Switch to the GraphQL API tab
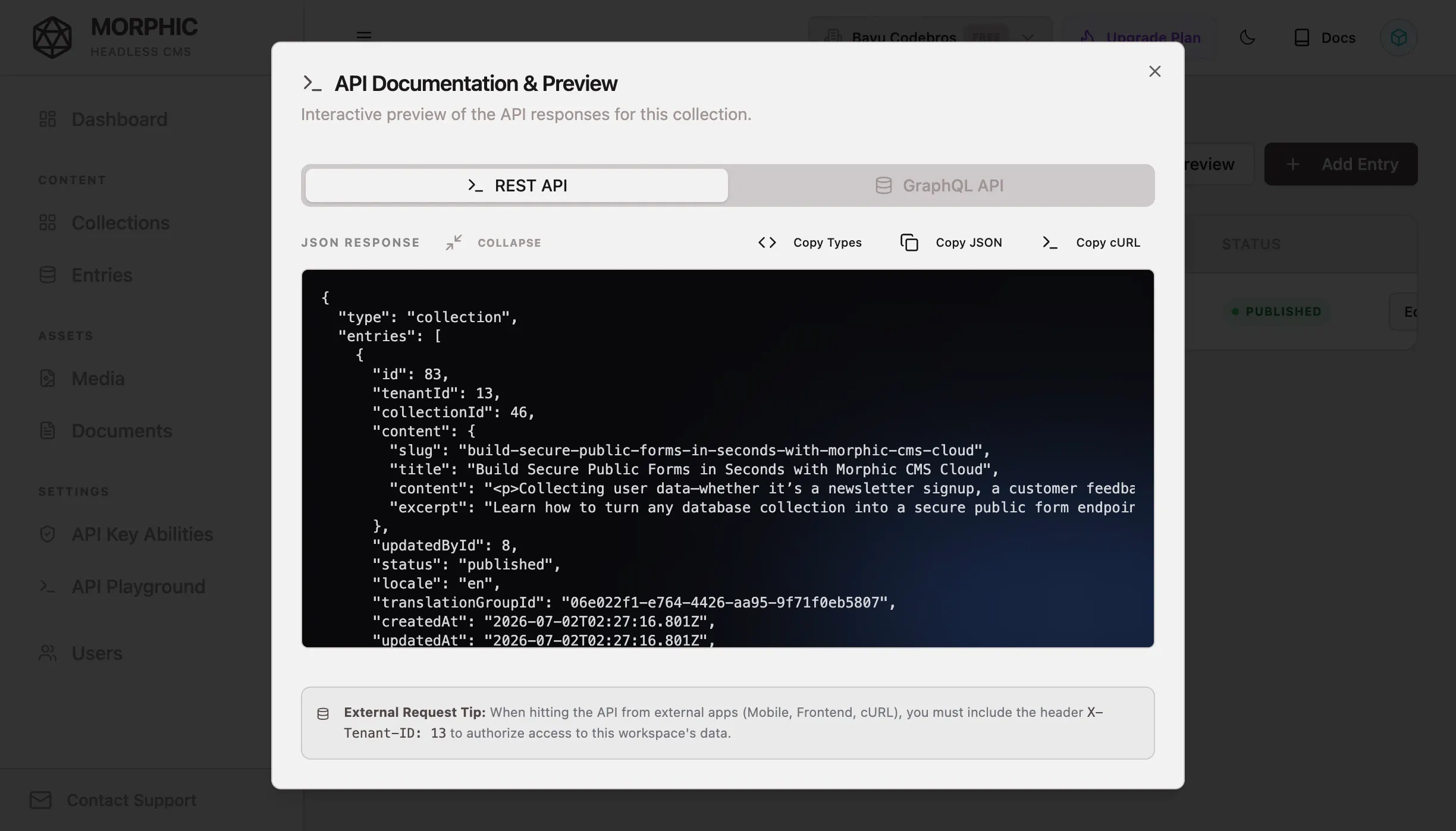The height and width of the screenshot is (831, 1456). click(x=940, y=185)
